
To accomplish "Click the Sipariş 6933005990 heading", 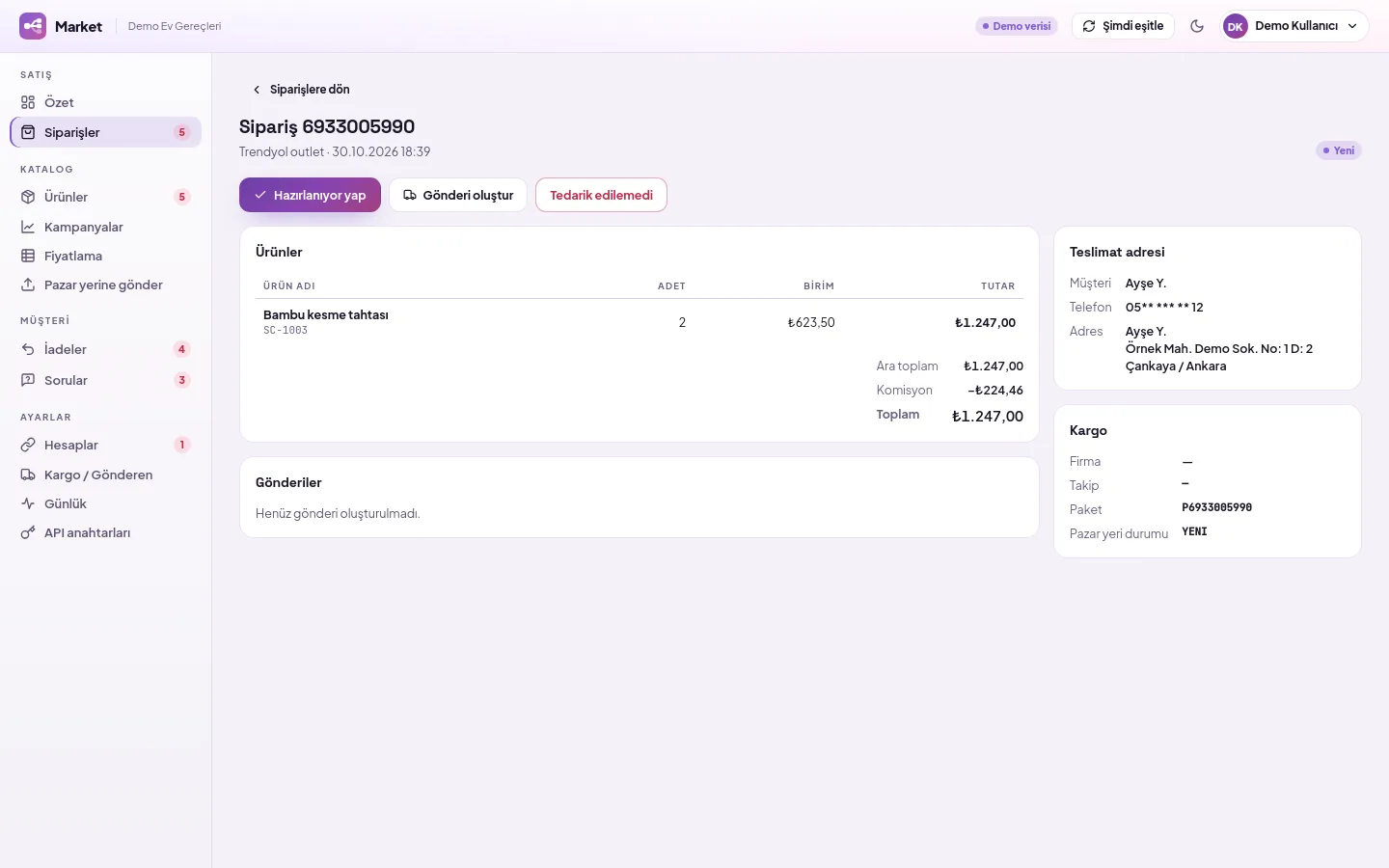I will coord(327,126).
